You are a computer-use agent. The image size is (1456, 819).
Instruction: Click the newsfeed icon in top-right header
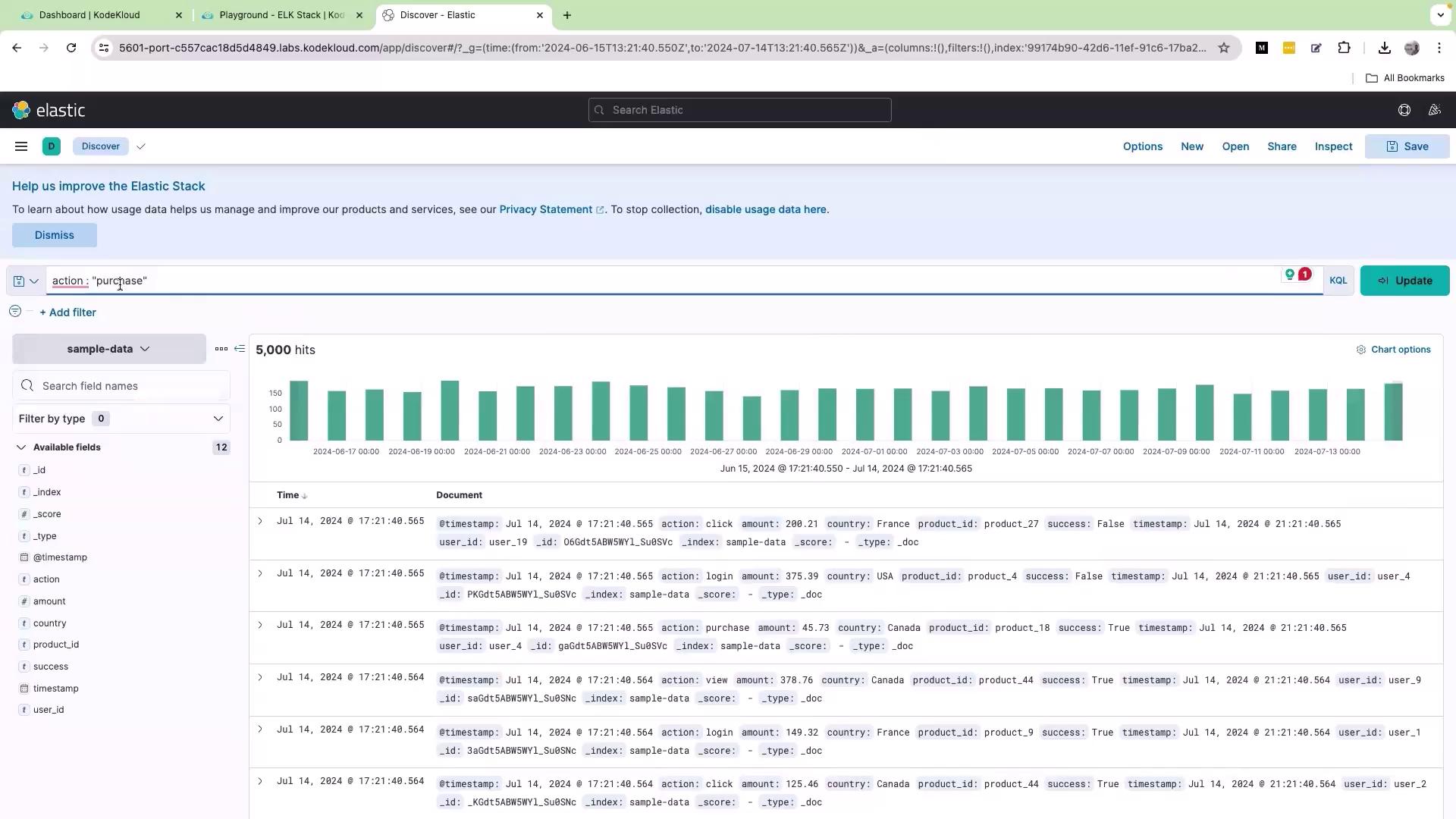[1434, 110]
